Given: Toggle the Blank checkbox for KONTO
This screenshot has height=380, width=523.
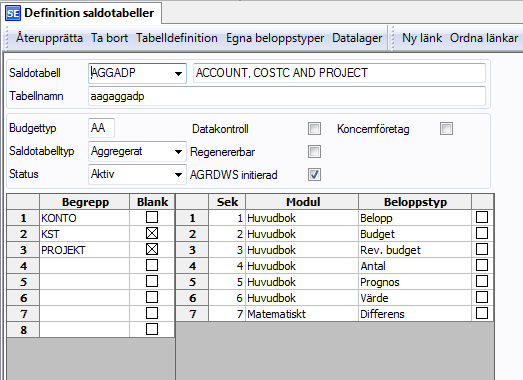Looking at the screenshot, I should (x=152, y=218).
